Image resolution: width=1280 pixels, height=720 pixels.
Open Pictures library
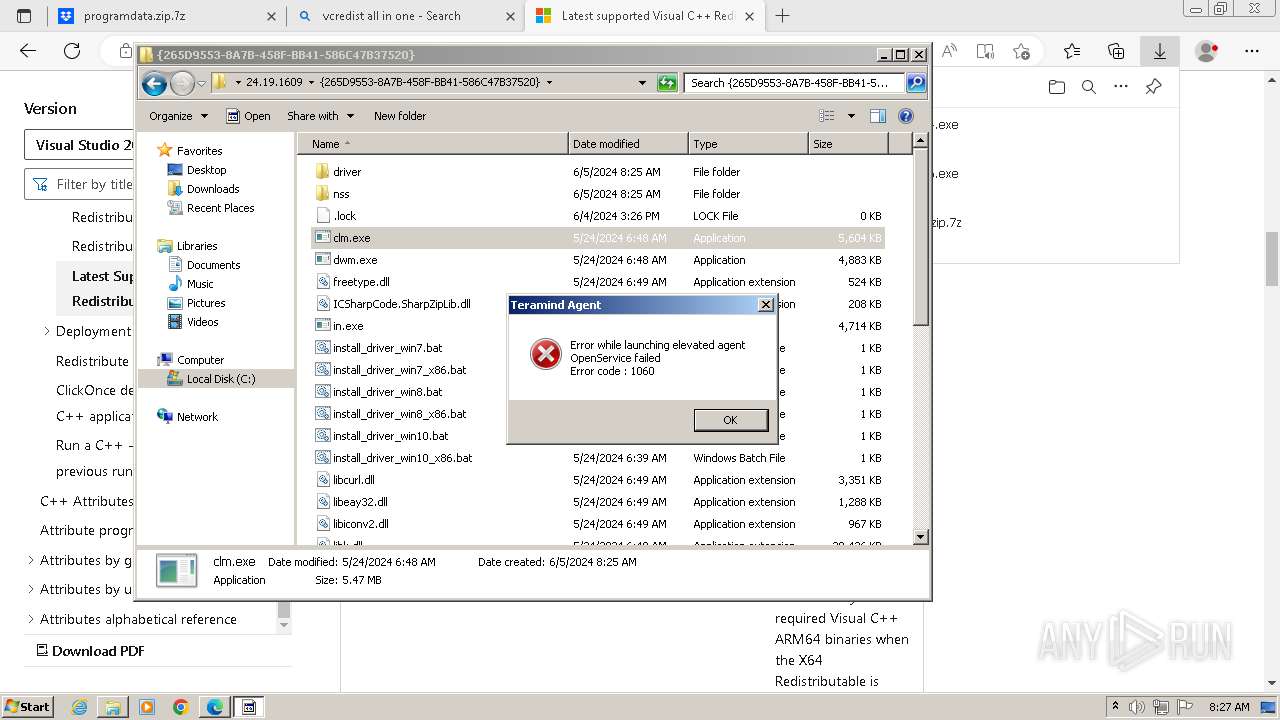click(x=206, y=303)
